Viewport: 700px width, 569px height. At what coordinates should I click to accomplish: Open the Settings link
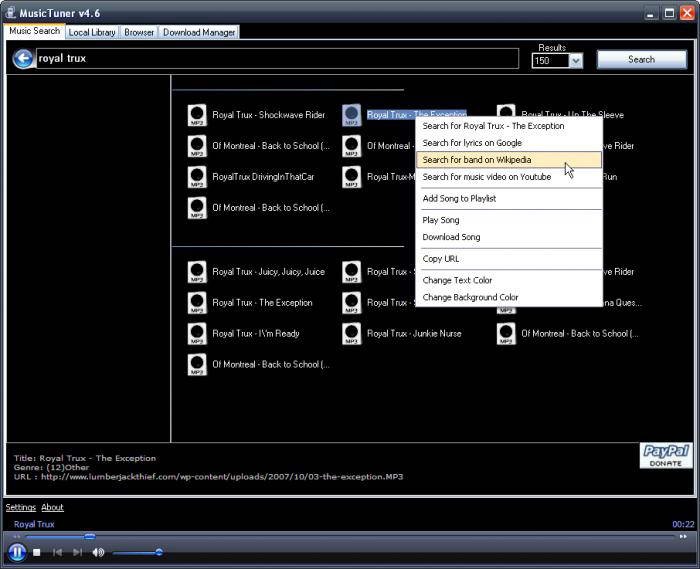pos(21,507)
